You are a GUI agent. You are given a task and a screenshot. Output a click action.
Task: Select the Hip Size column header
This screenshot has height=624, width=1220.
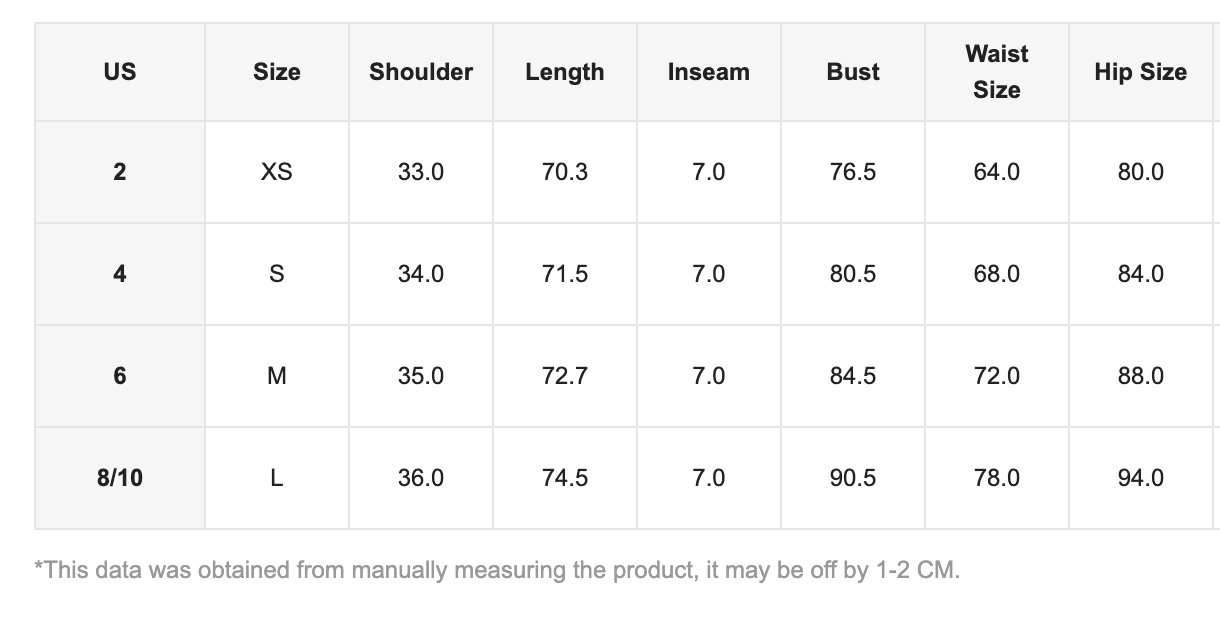[1141, 72]
